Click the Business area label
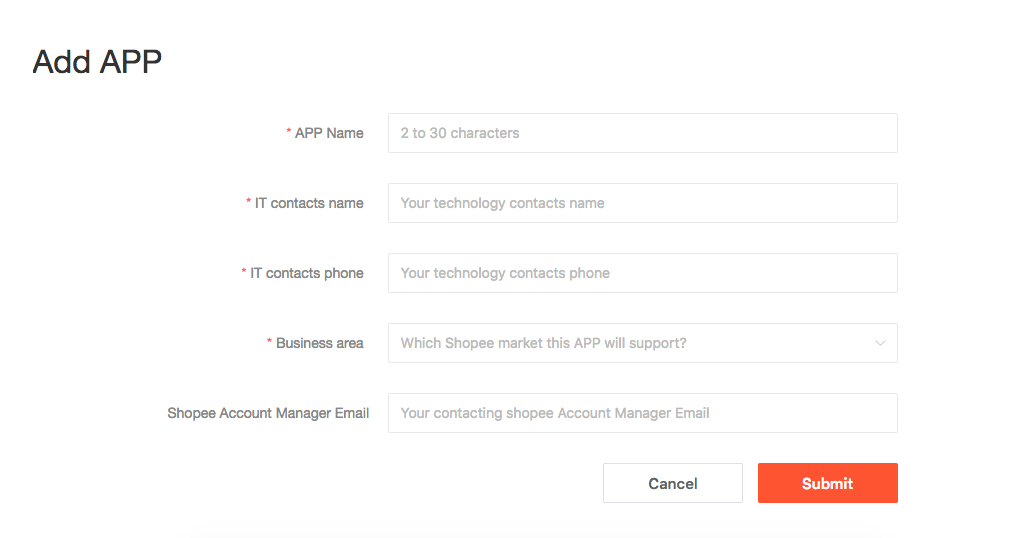 click(x=320, y=343)
